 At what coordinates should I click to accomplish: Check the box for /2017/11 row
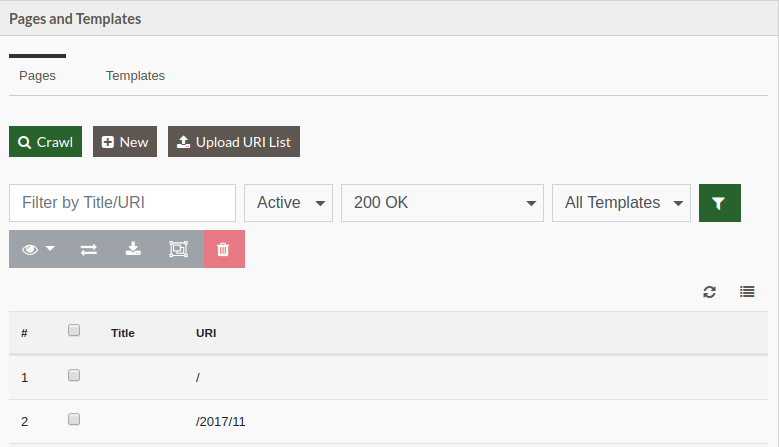click(x=74, y=420)
